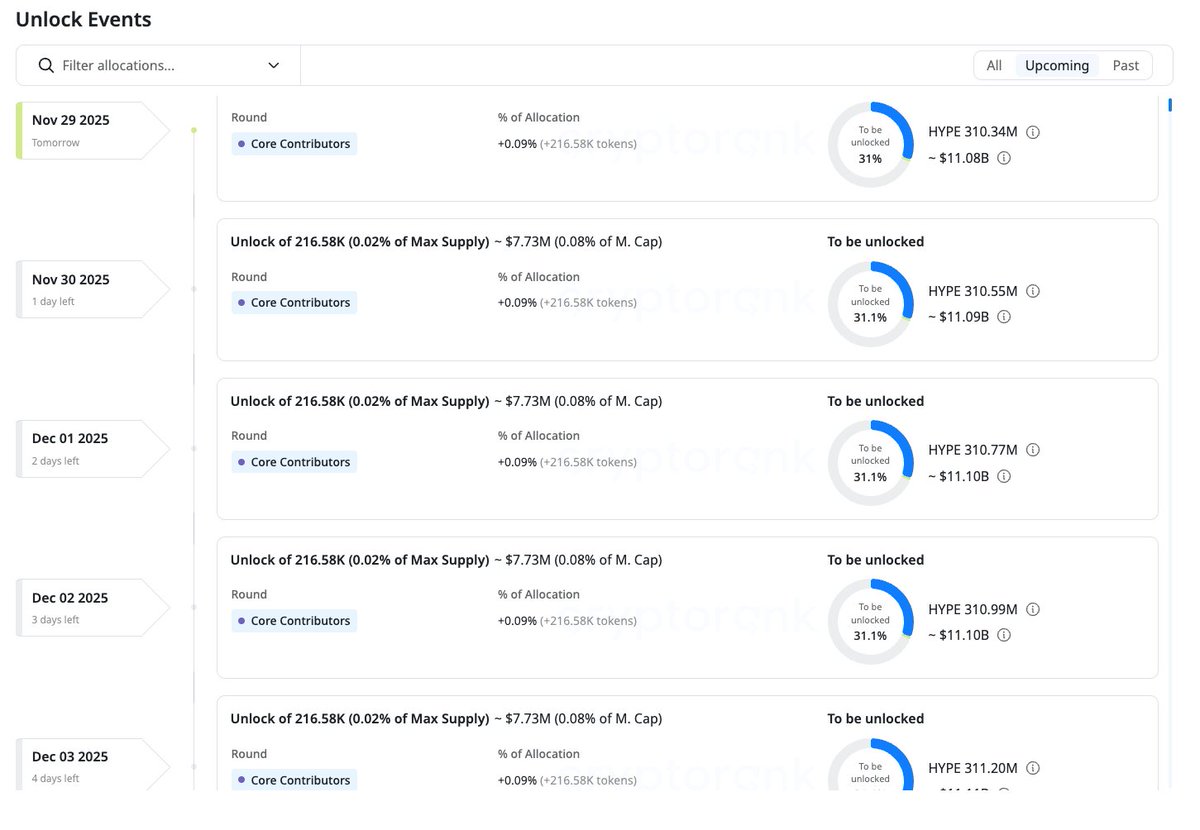This screenshot has width=1200, height=830.
Task: Switch to the All tab
Action: coord(994,65)
